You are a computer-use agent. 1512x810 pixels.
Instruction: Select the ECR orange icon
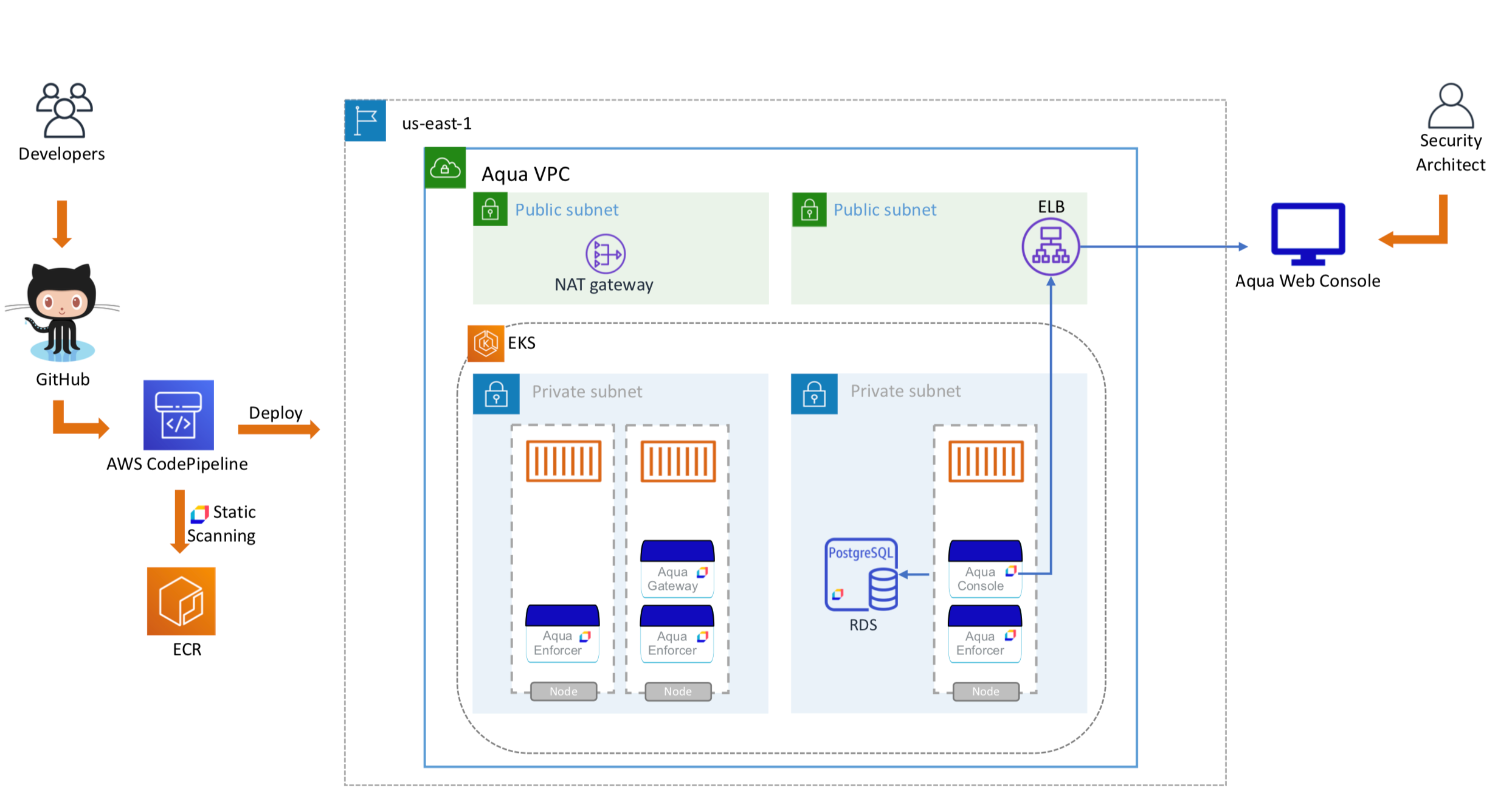181,601
